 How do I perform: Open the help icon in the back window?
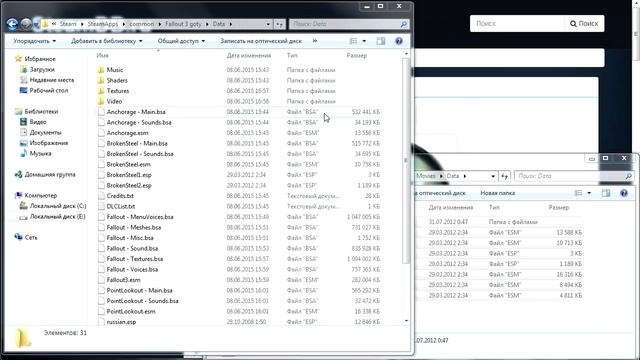(x=624, y=193)
